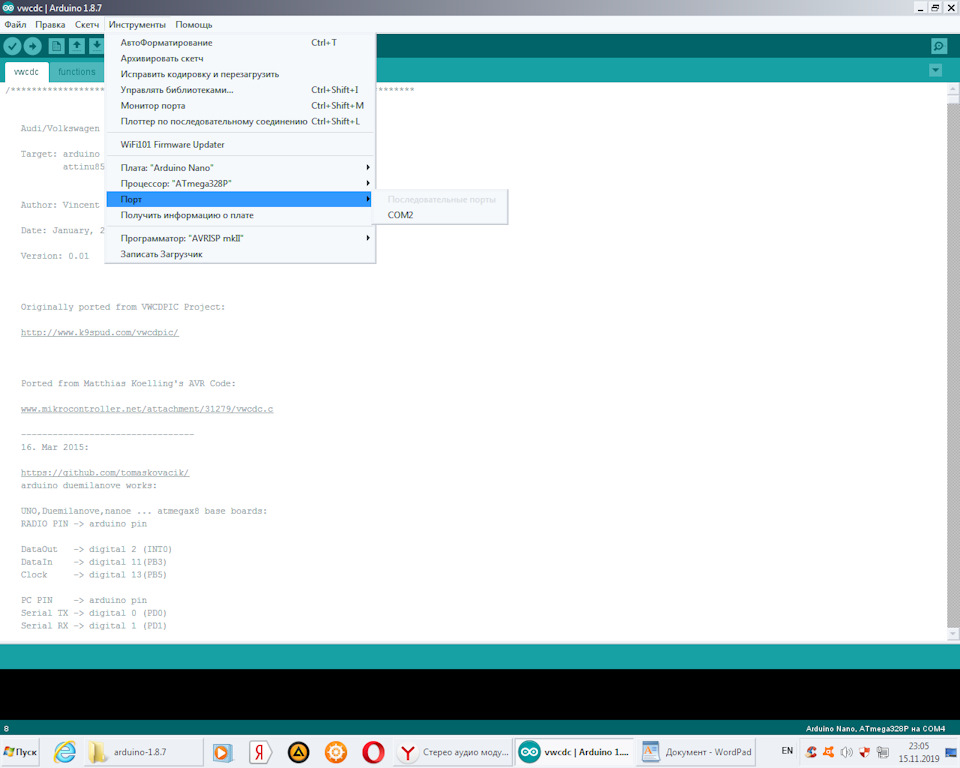
Task: Click the EN language indicator
Action: tap(787, 751)
